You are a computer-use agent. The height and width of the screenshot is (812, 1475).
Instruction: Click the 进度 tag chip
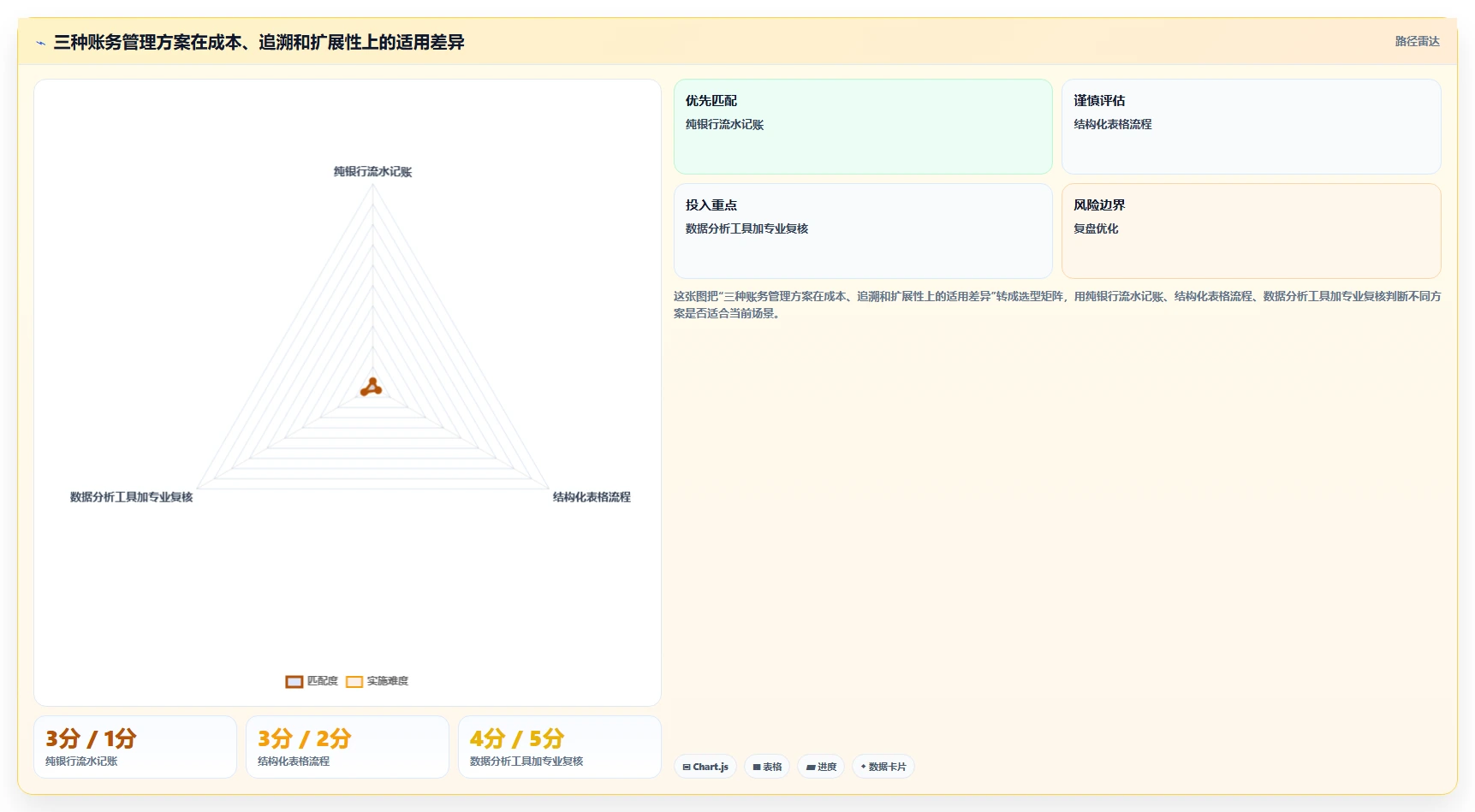tap(821, 767)
